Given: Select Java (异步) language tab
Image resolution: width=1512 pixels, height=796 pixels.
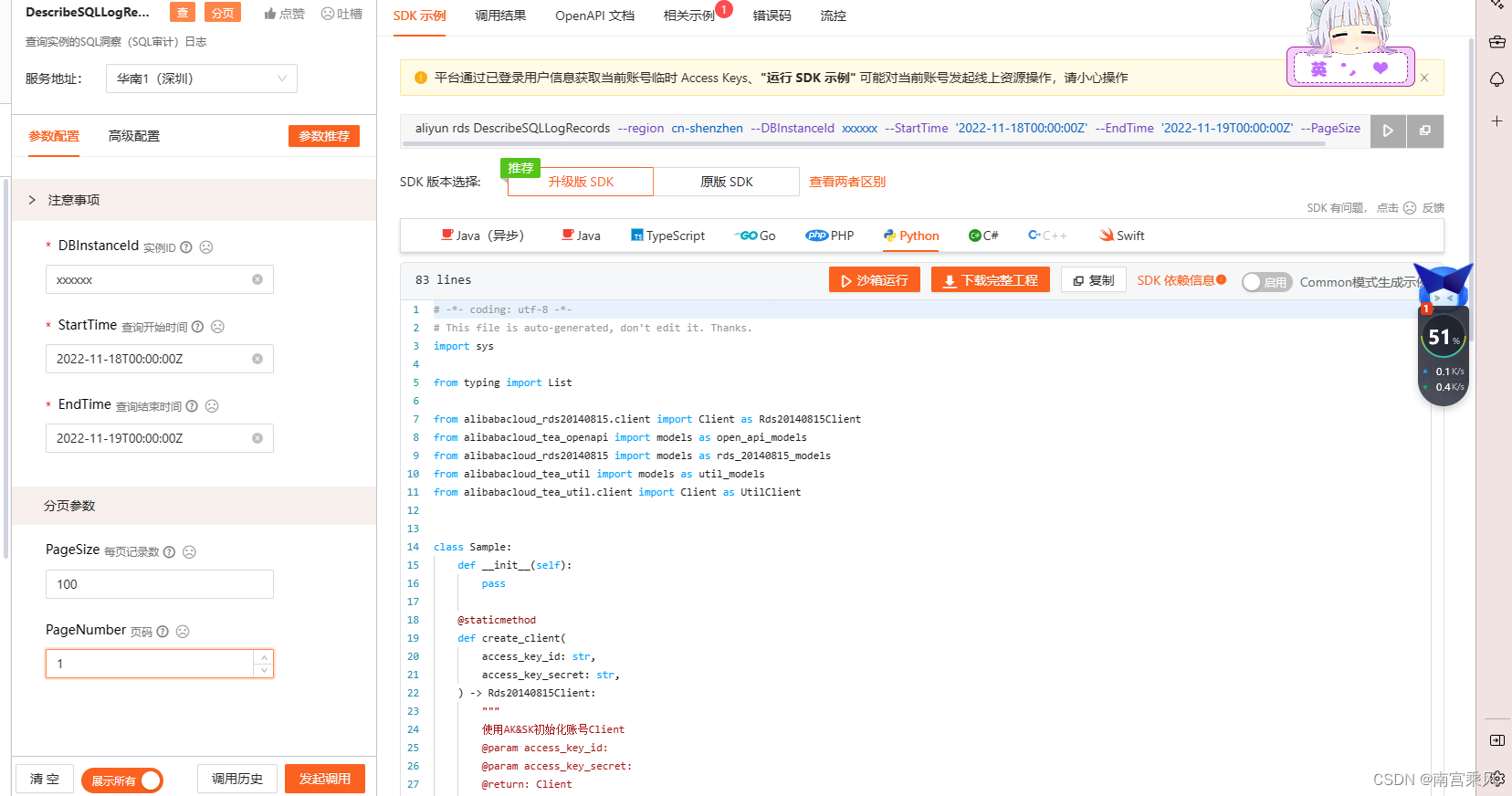Looking at the screenshot, I should [x=482, y=236].
